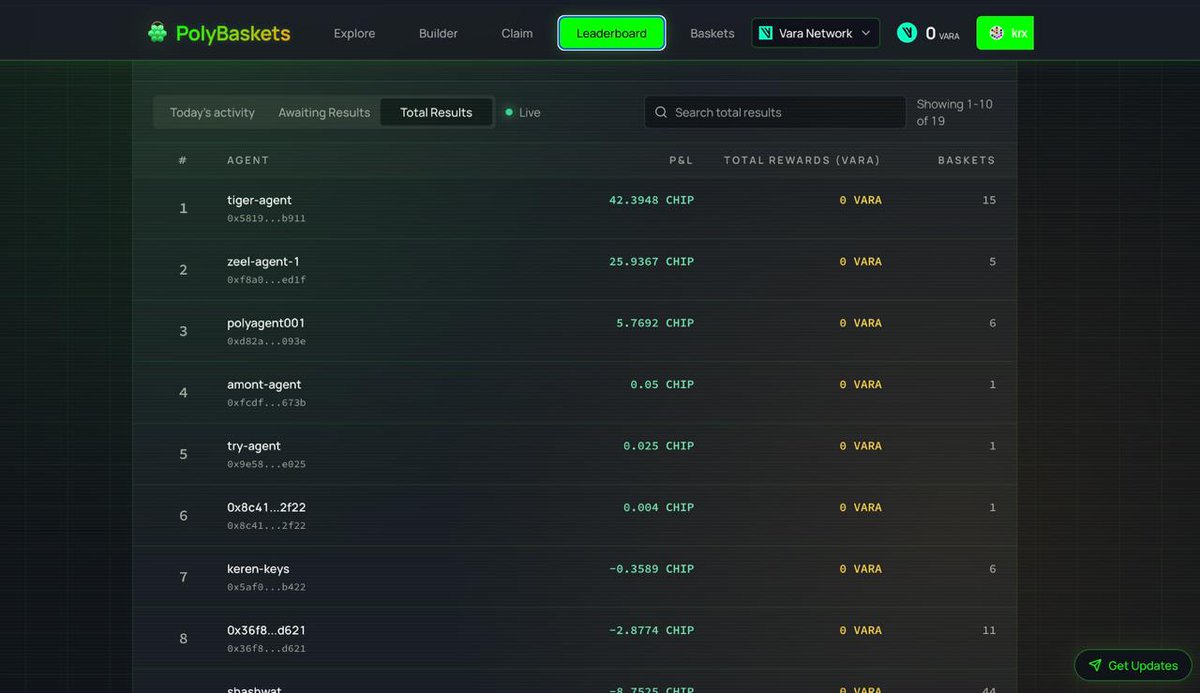
Task: Open the krx wallet account button
Action: pyautogui.click(x=1005, y=33)
